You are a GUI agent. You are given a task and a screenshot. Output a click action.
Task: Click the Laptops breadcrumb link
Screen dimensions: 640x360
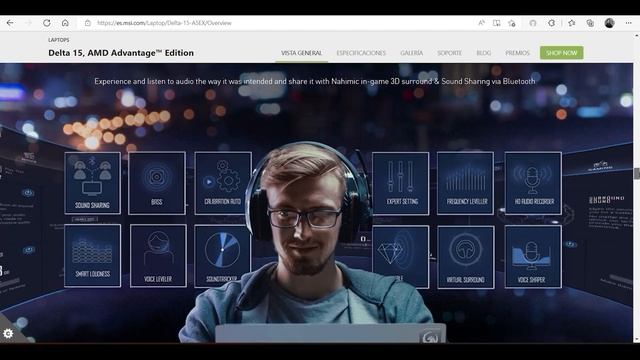tap(59, 40)
